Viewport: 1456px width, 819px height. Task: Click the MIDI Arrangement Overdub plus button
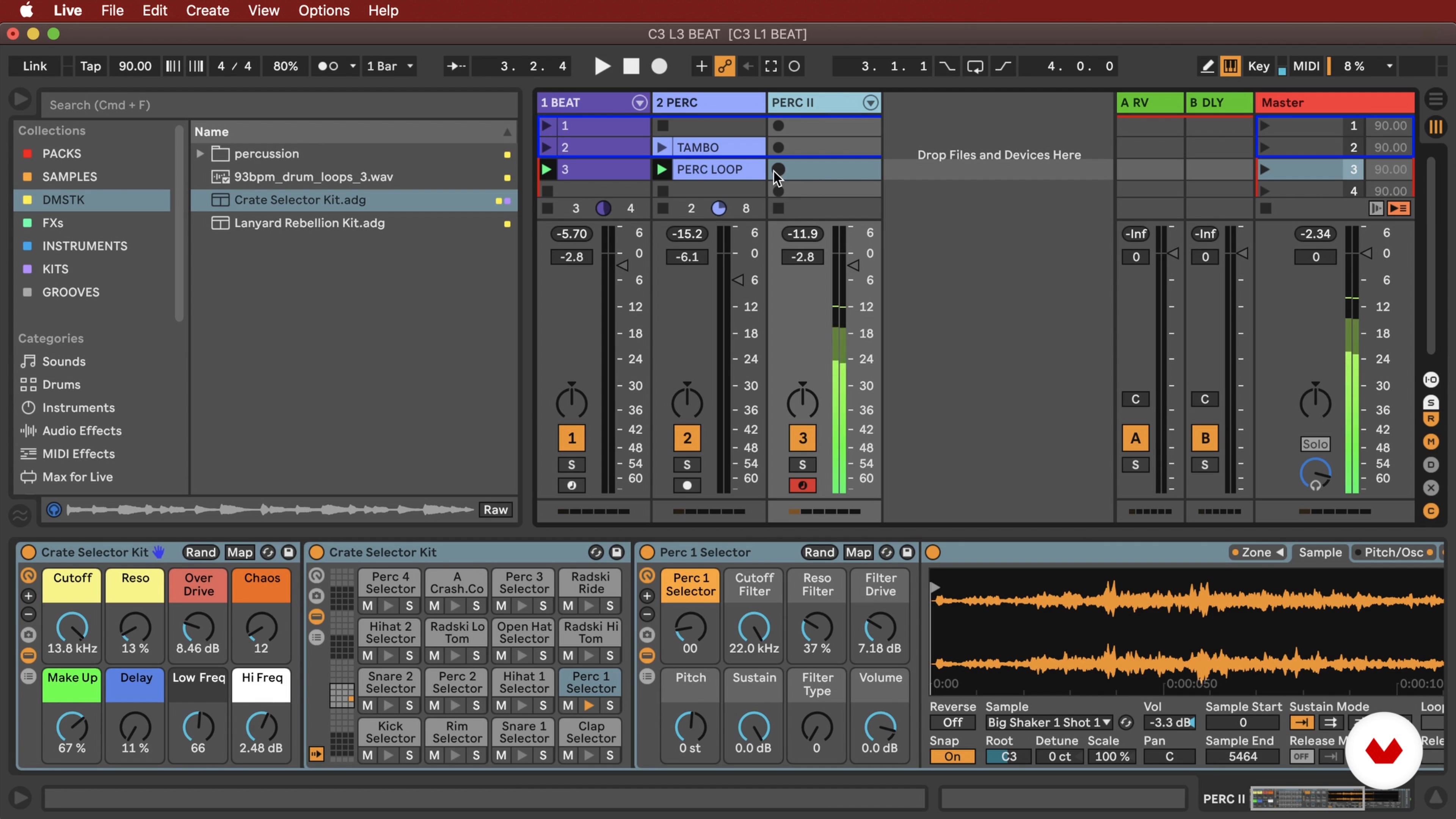701,66
